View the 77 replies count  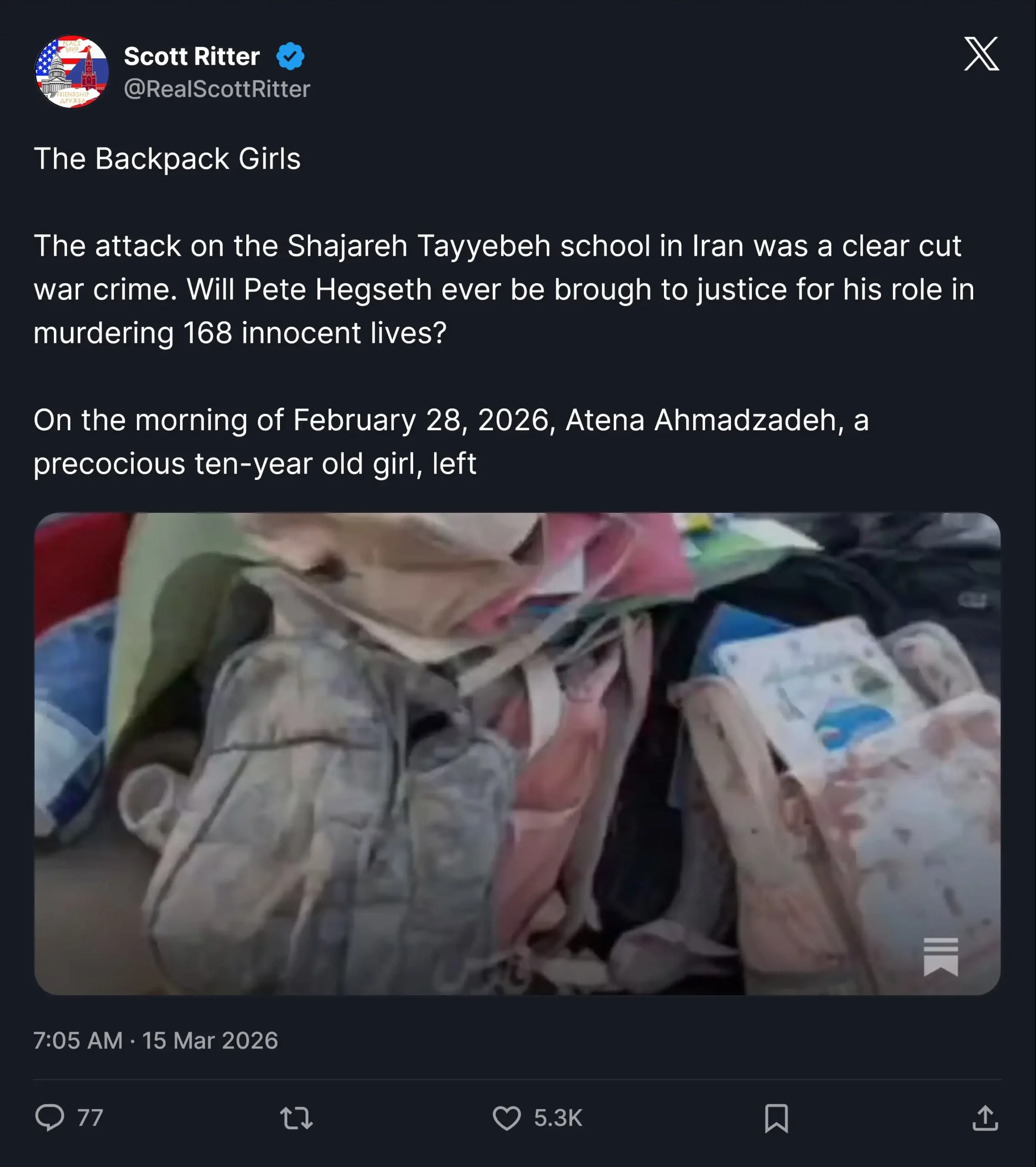point(90,1118)
